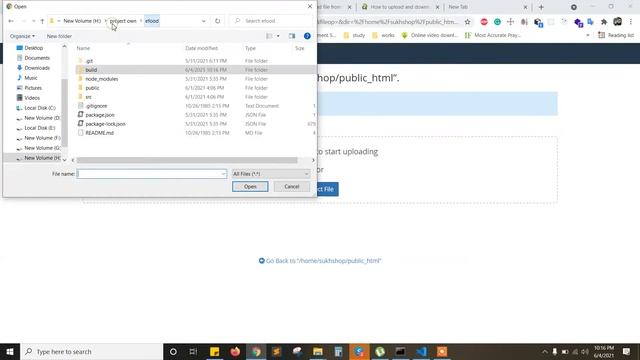Refresh the efood folder listing
The height and width of the screenshot is (360, 640).
(x=218, y=21)
